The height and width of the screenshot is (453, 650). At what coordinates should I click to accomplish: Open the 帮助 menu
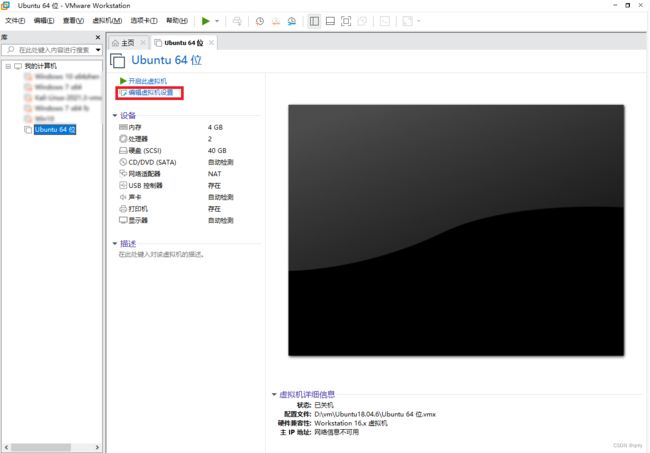tap(177, 21)
